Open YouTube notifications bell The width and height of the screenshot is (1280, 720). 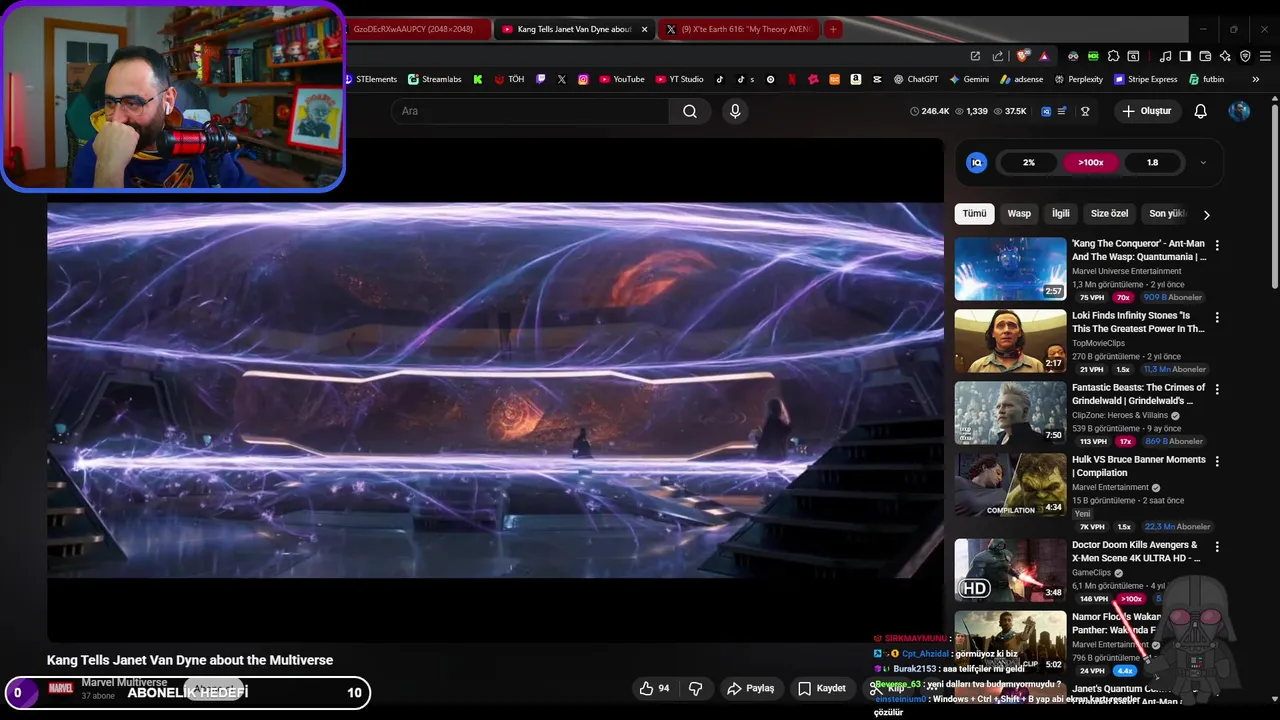click(1200, 111)
